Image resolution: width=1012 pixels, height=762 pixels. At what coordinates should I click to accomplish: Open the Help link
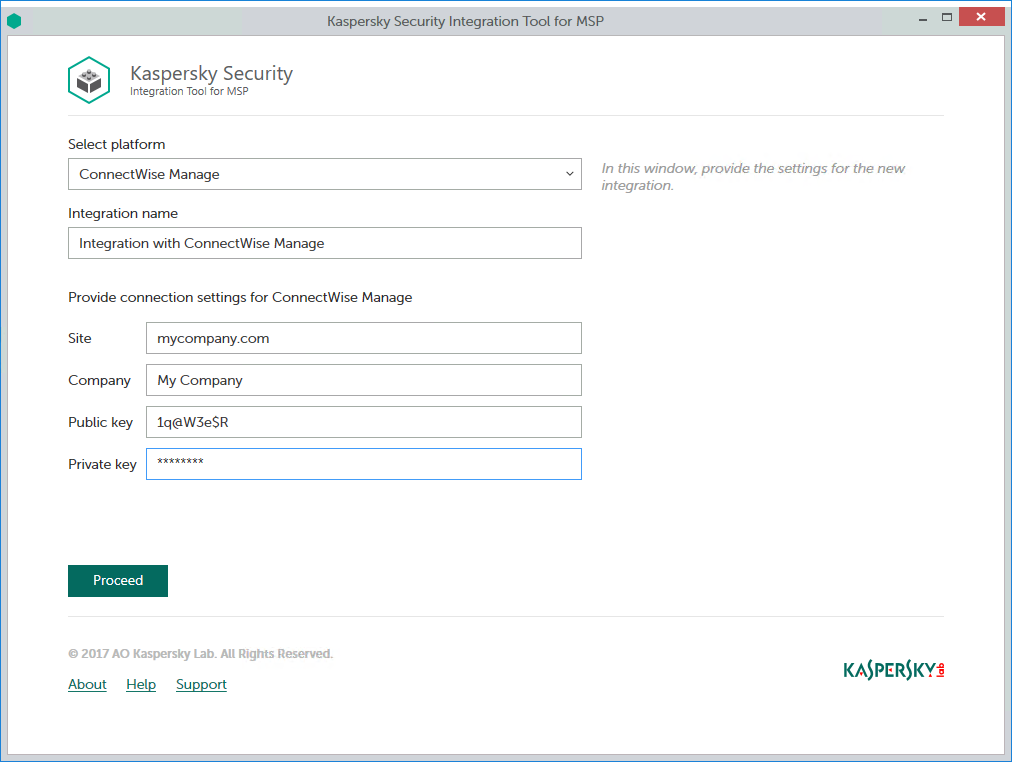(141, 684)
